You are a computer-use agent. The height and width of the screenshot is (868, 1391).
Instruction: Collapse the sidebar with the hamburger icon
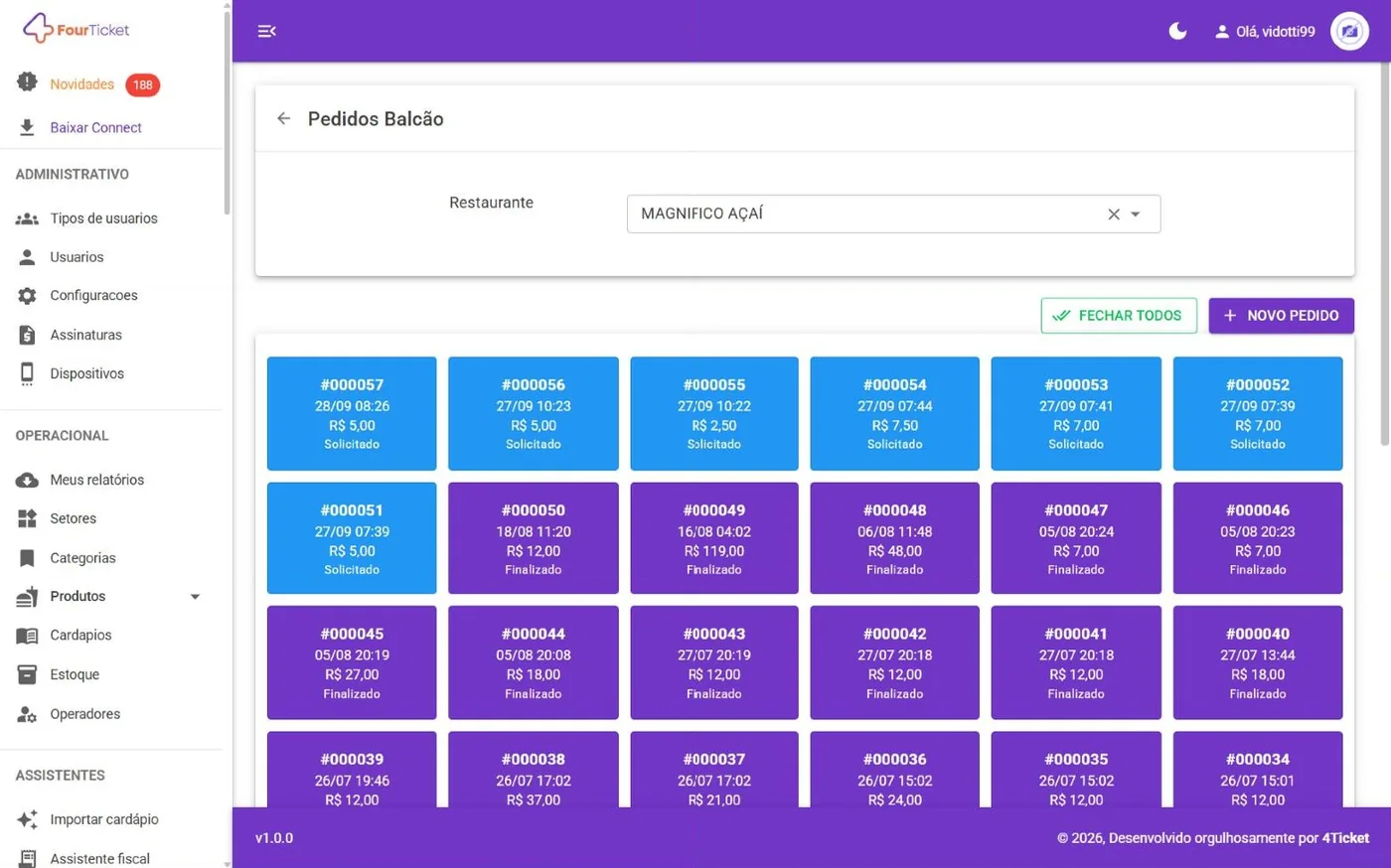pos(266,31)
